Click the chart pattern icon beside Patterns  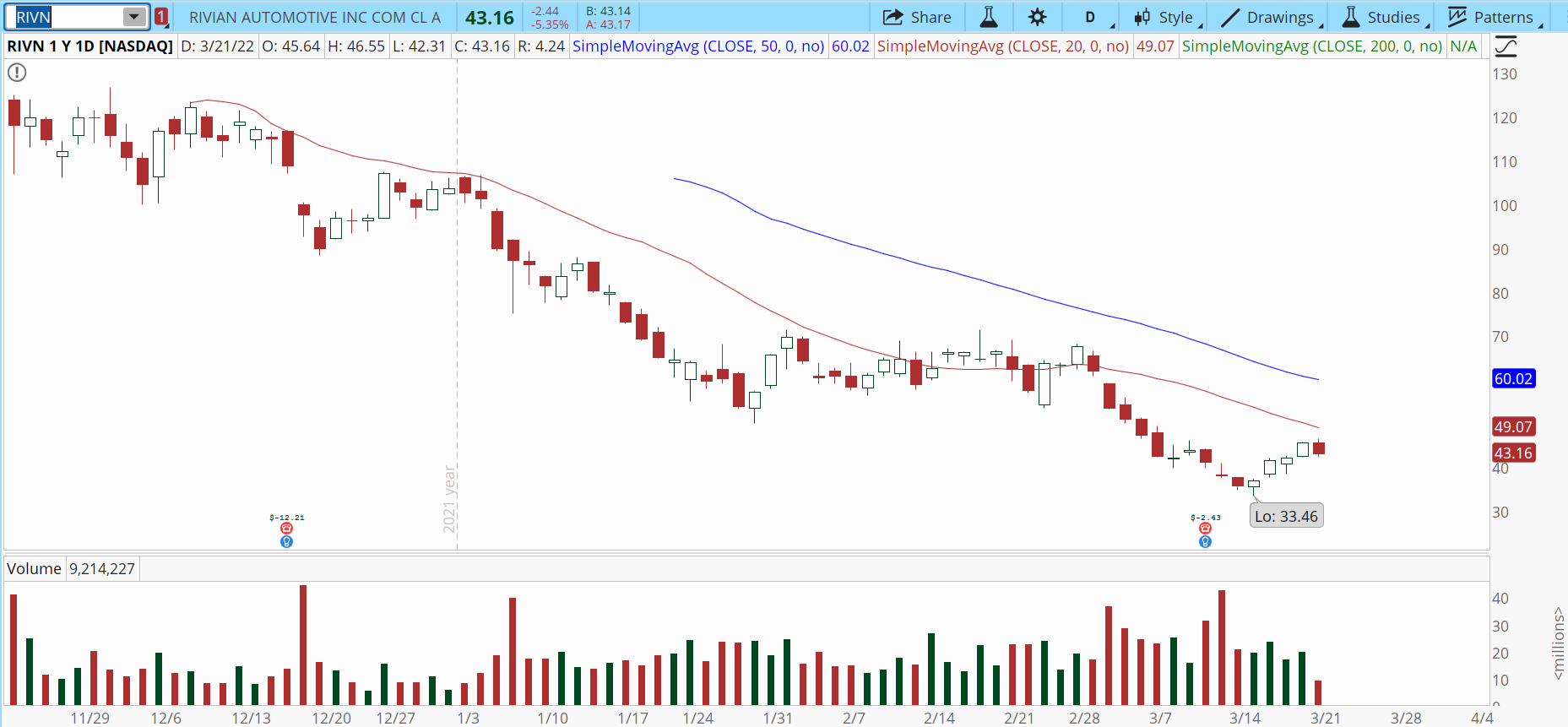[1457, 17]
